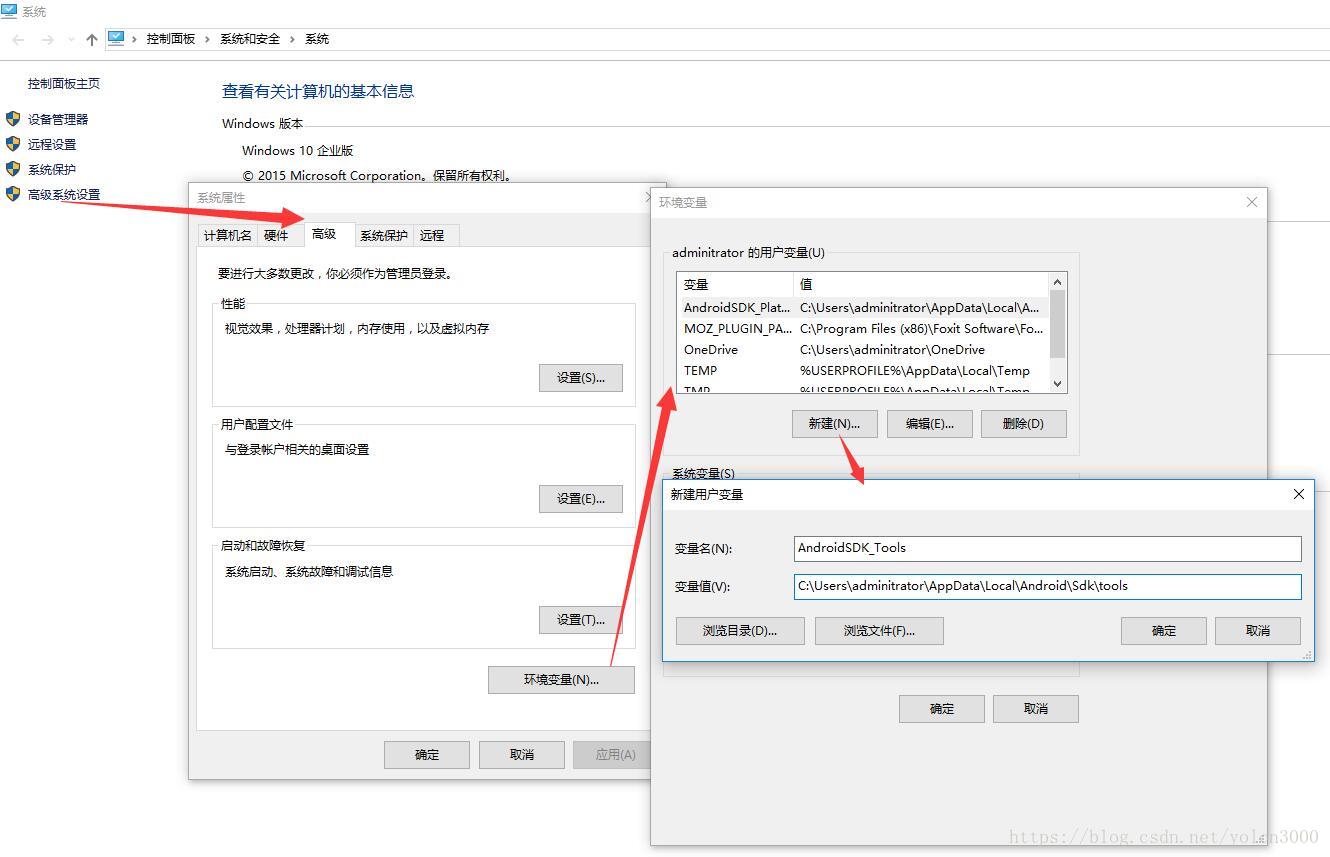Viewport: 1330px width, 857px height.
Task: Click 设置(T) under 启动和故障恢复
Action: pyautogui.click(x=581, y=619)
